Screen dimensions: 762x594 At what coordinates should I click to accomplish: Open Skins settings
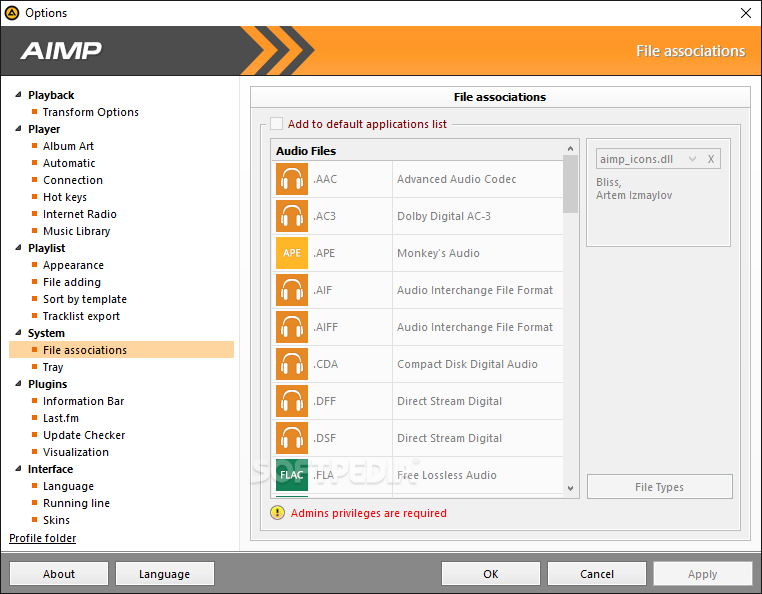pyautogui.click(x=56, y=521)
